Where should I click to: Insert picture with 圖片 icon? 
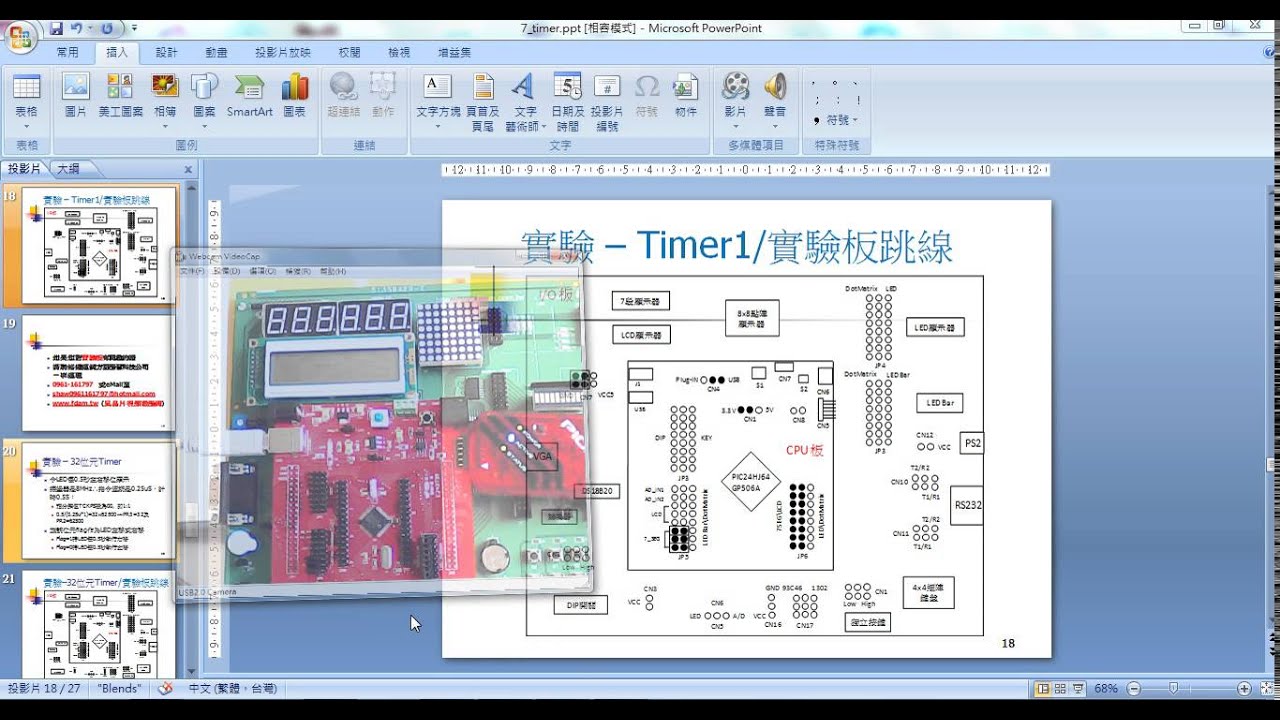pyautogui.click(x=76, y=96)
